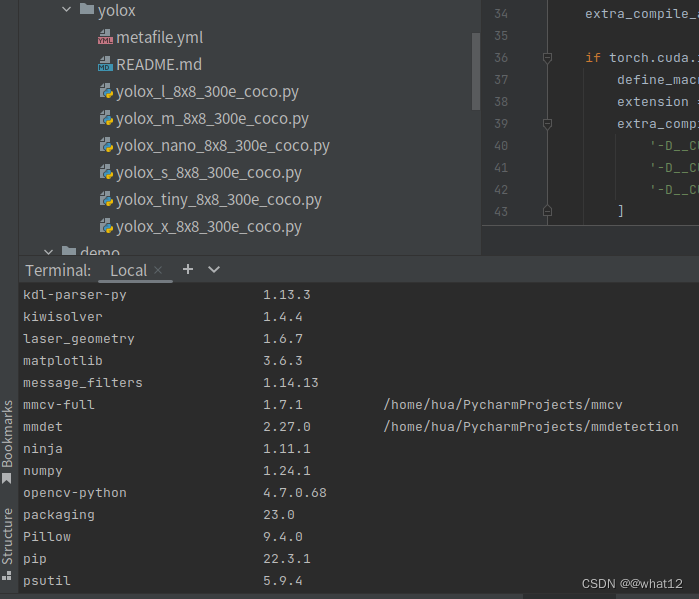The width and height of the screenshot is (699, 599).
Task: Click the kiwisolver package name
Action: pyautogui.click(x=63, y=316)
